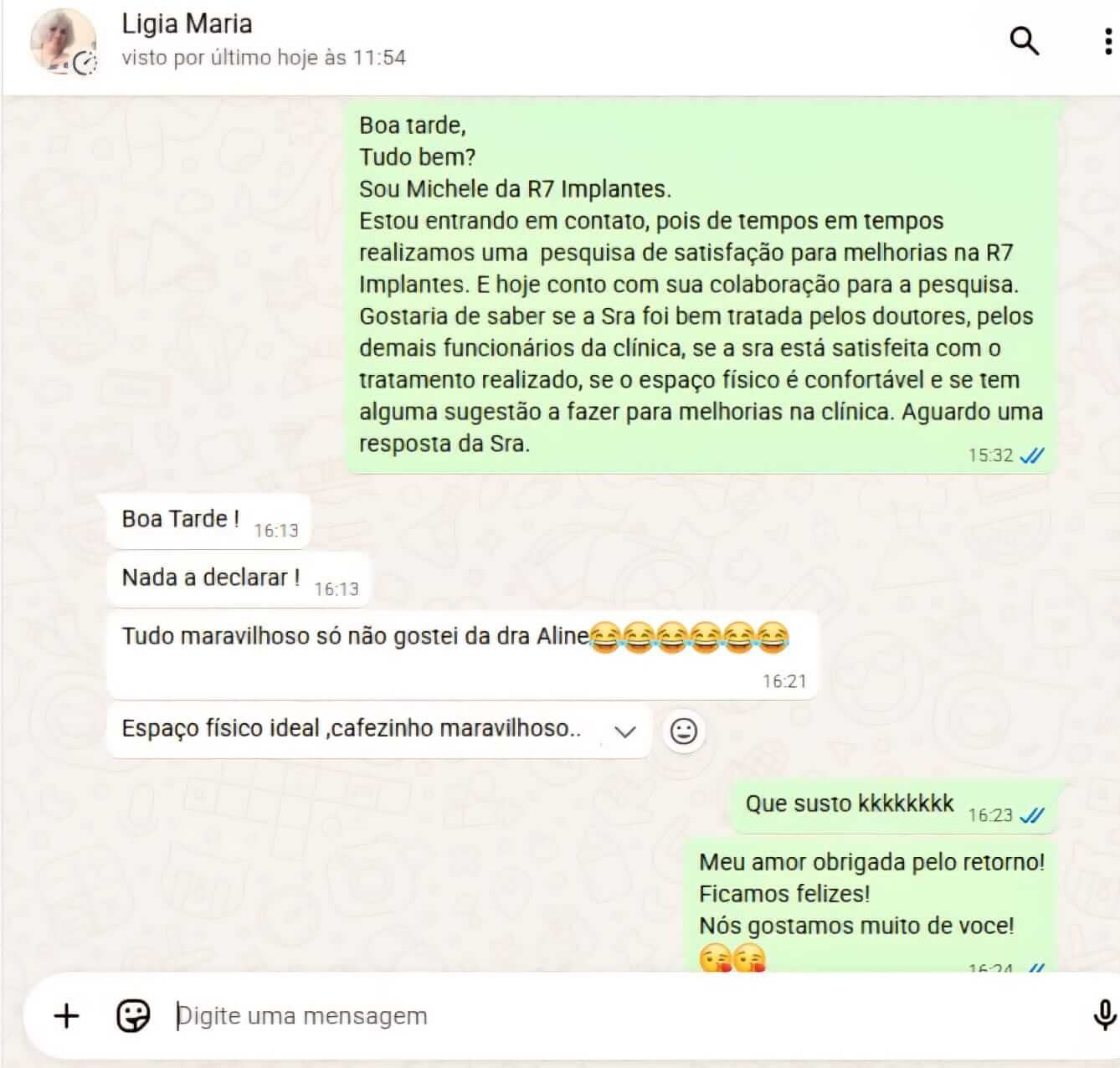Click the read receipt ticks at 16:23
The width and height of the screenshot is (1120, 1068).
pos(1032,815)
